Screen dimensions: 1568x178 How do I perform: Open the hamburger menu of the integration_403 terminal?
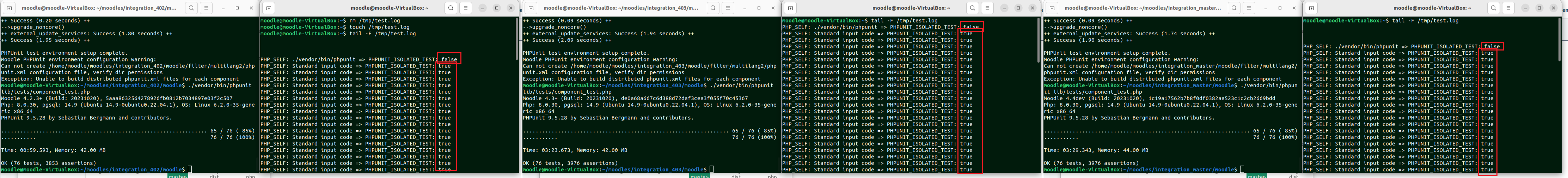coord(728,8)
